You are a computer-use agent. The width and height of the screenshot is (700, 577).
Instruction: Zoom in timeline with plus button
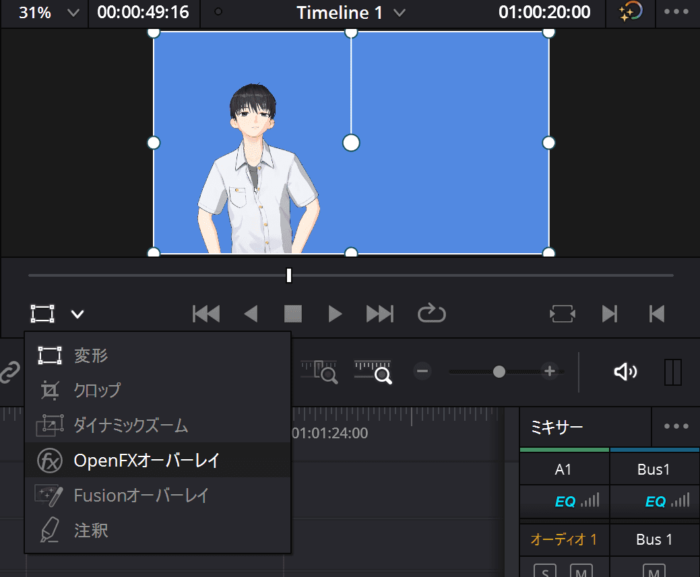coord(550,371)
